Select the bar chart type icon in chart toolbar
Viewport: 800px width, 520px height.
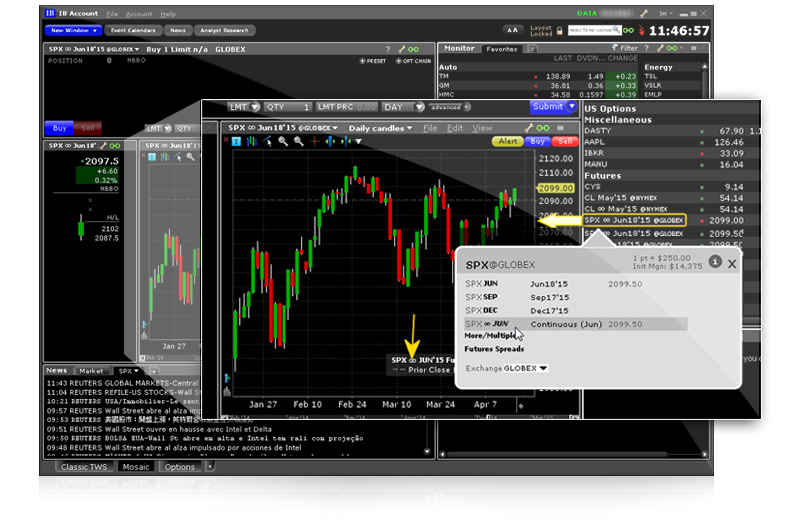click(252, 141)
